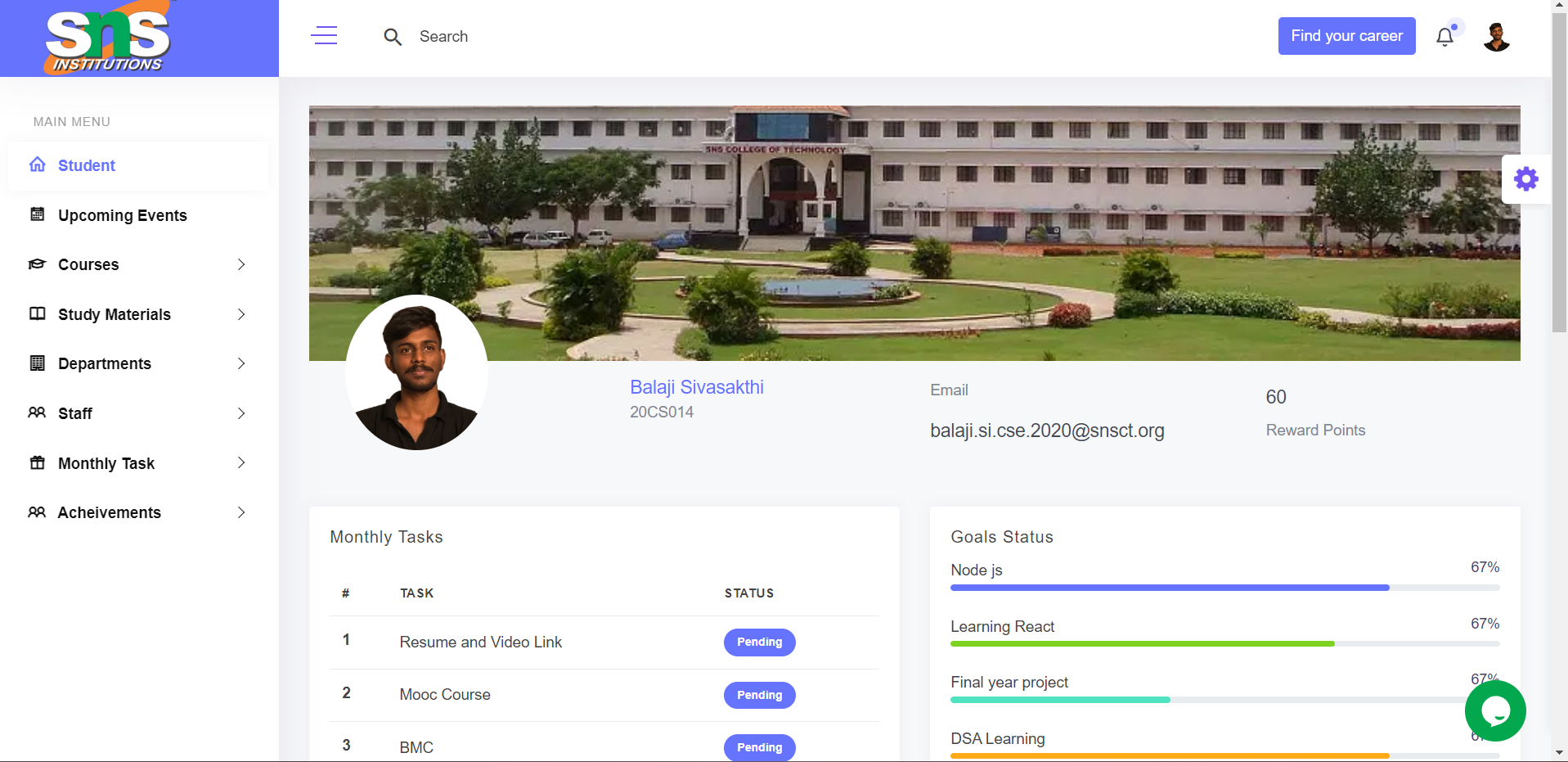
Task: Open the settings gear on the right edge
Action: pos(1526,178)
